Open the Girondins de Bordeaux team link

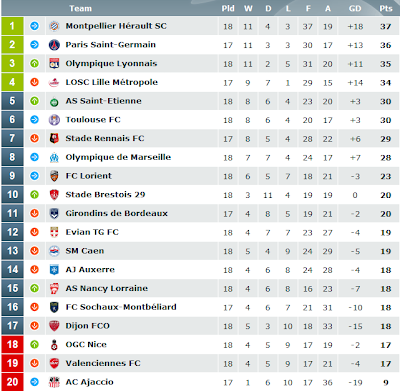click(x=116, y=213)
